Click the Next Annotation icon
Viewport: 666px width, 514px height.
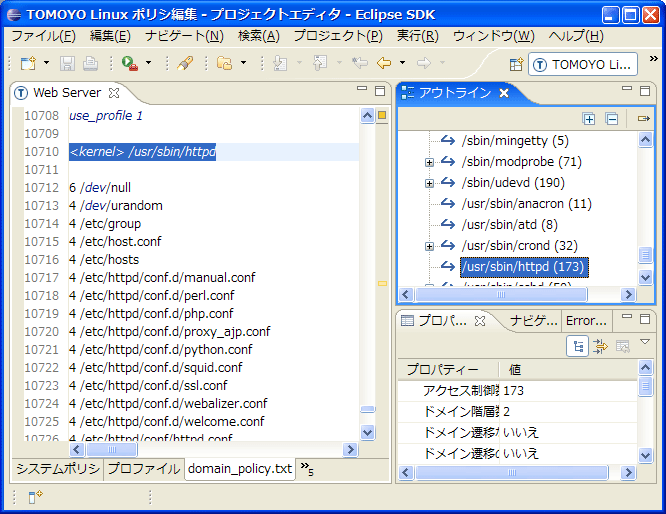click(280, 63)
